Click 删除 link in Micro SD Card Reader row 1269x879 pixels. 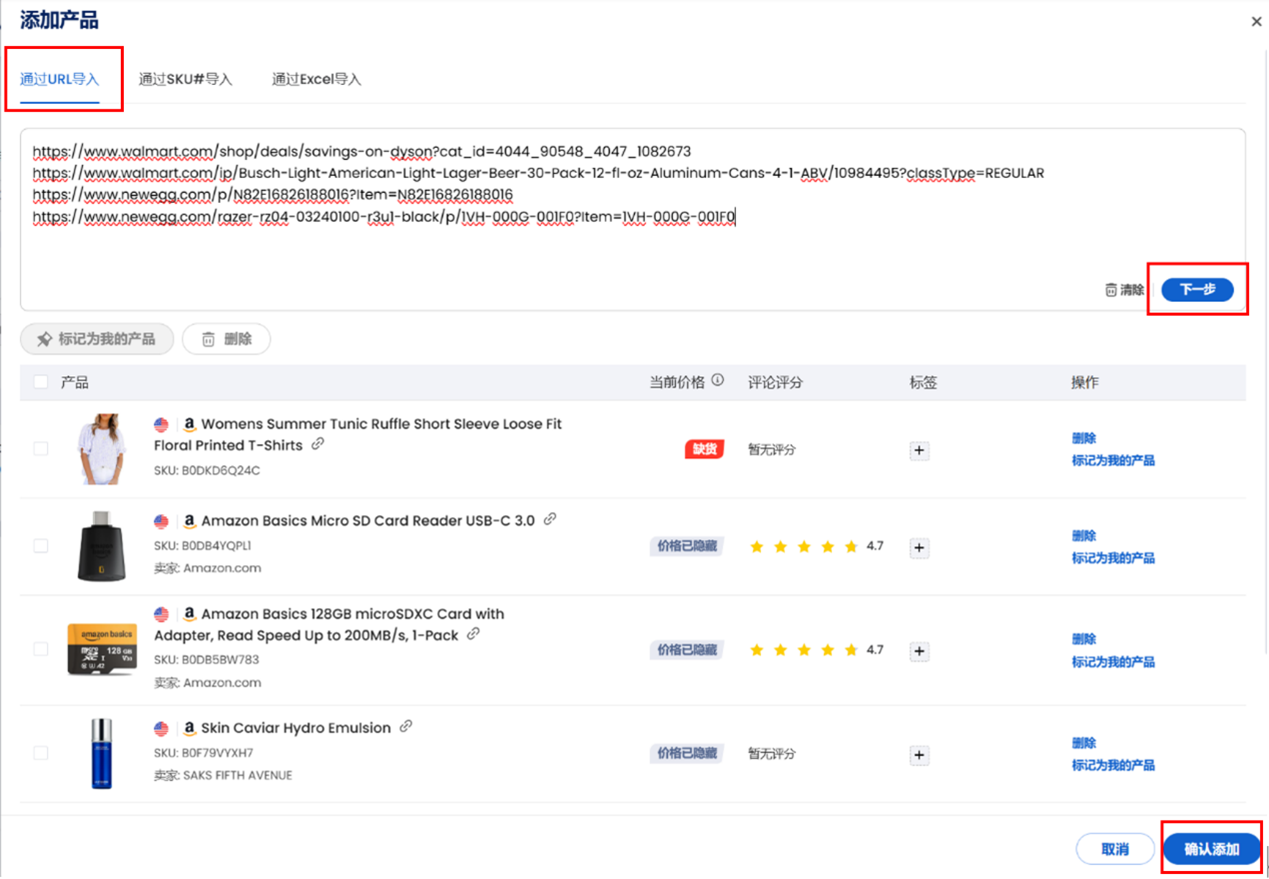tap(1084, 535)
